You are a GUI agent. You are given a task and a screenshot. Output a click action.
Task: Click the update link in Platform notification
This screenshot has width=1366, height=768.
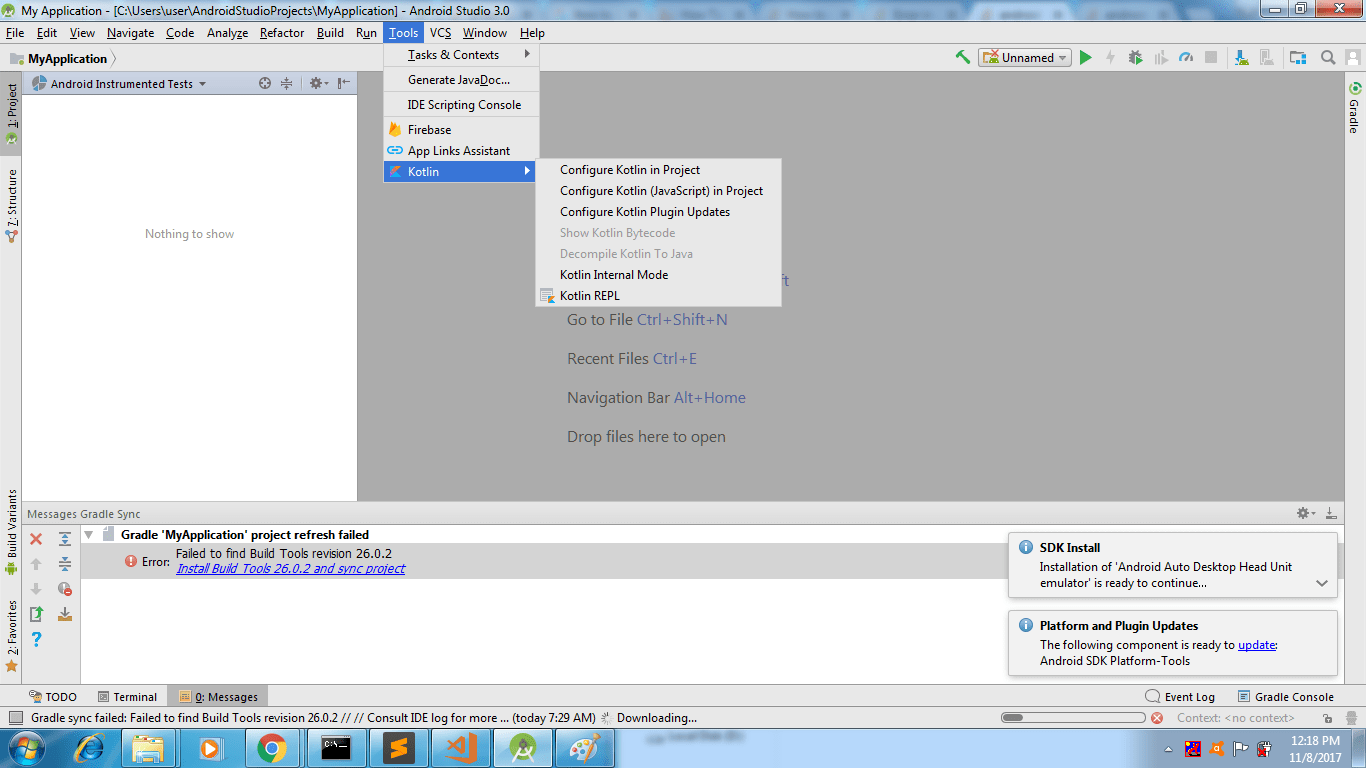[1257, 645]
